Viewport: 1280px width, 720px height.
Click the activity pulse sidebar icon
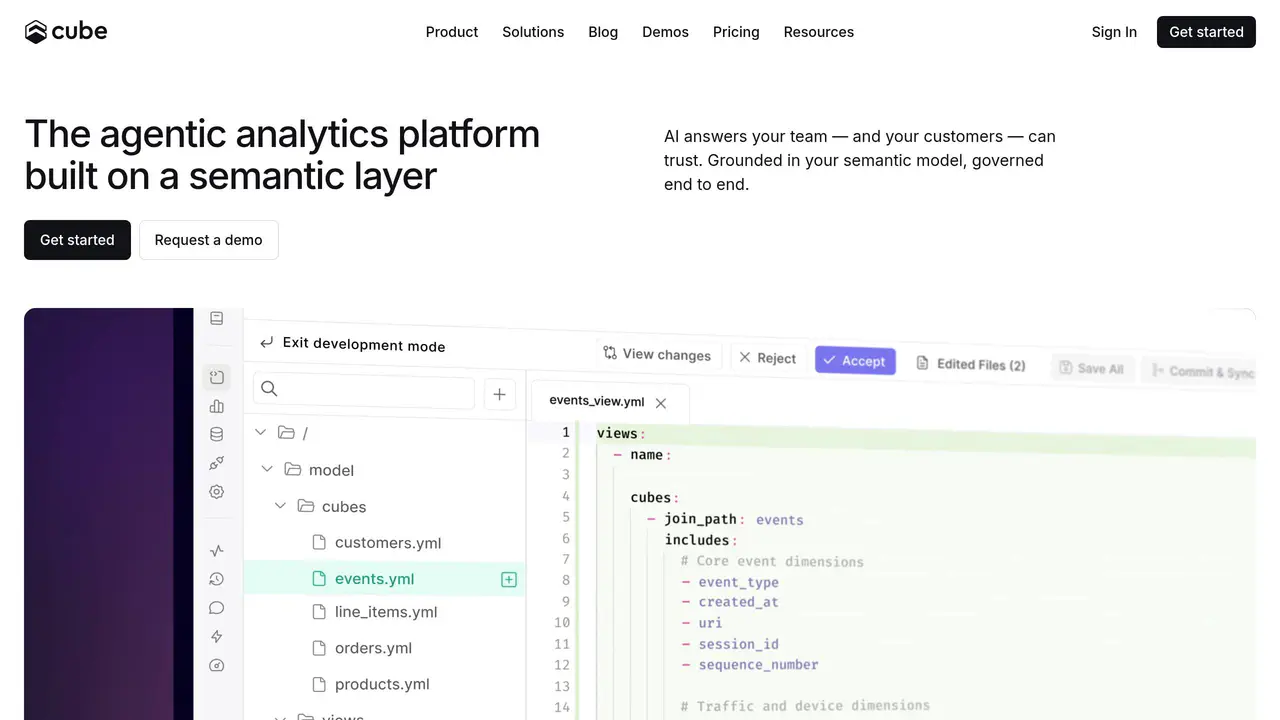[217, 550]
